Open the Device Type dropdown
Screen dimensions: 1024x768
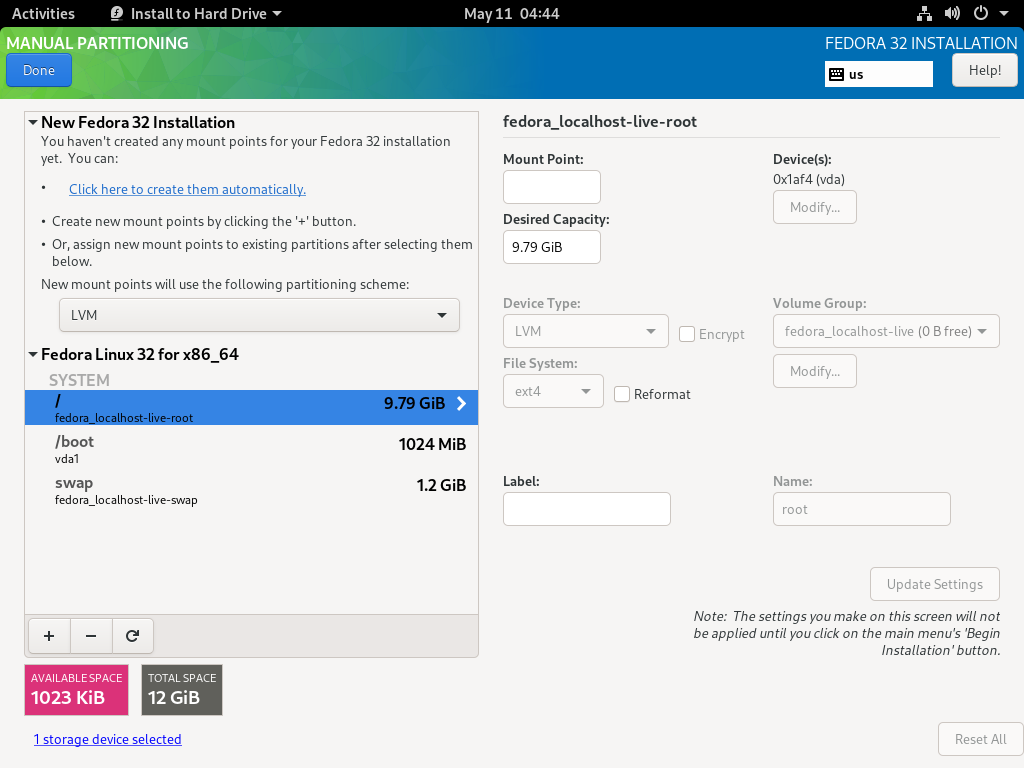coord(586,331)
